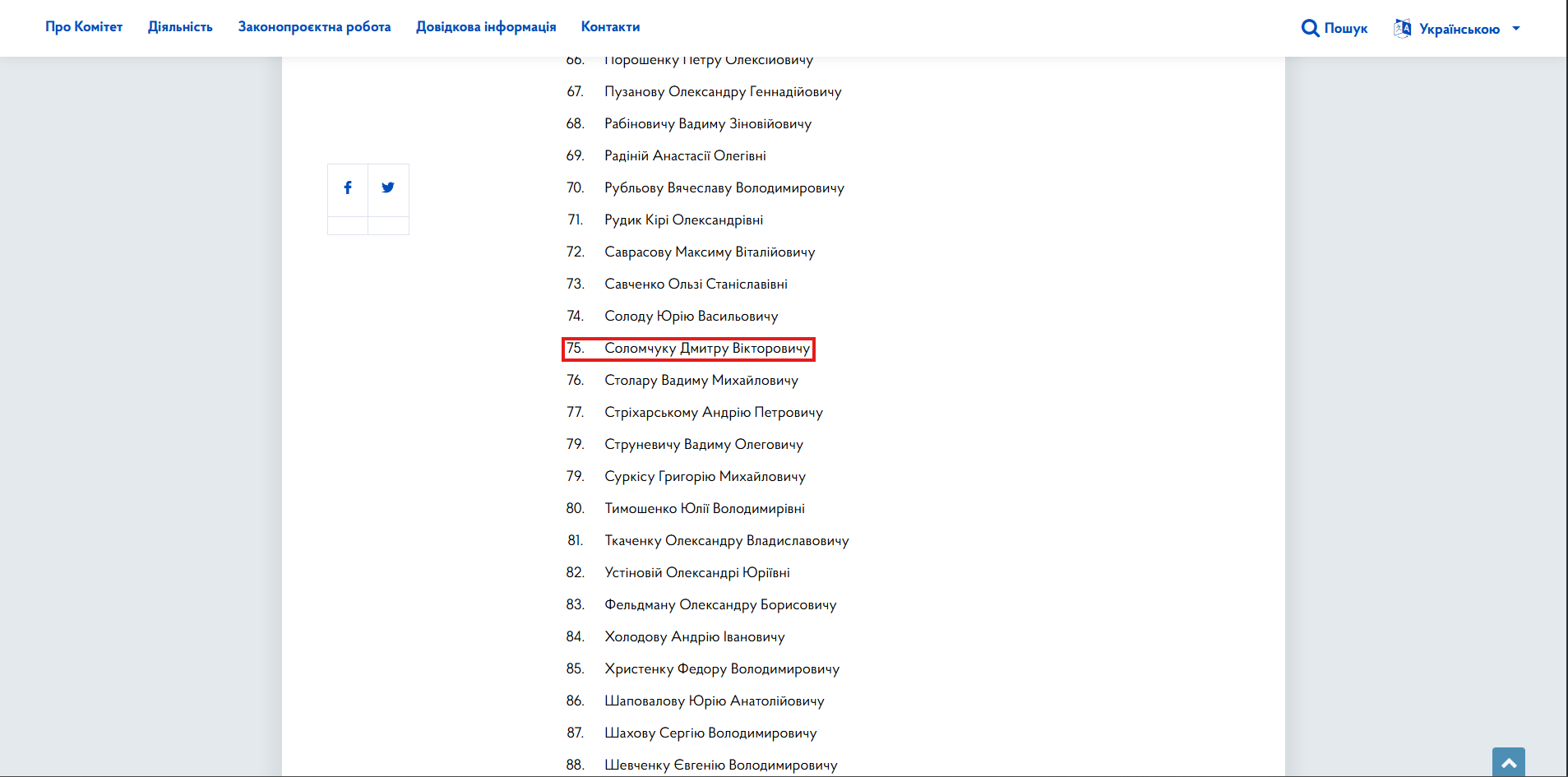The image size is (1568, 777).
Task: Select row 'Пузанову Олександру Геннадійовичу'
Action: pos(723,92)
